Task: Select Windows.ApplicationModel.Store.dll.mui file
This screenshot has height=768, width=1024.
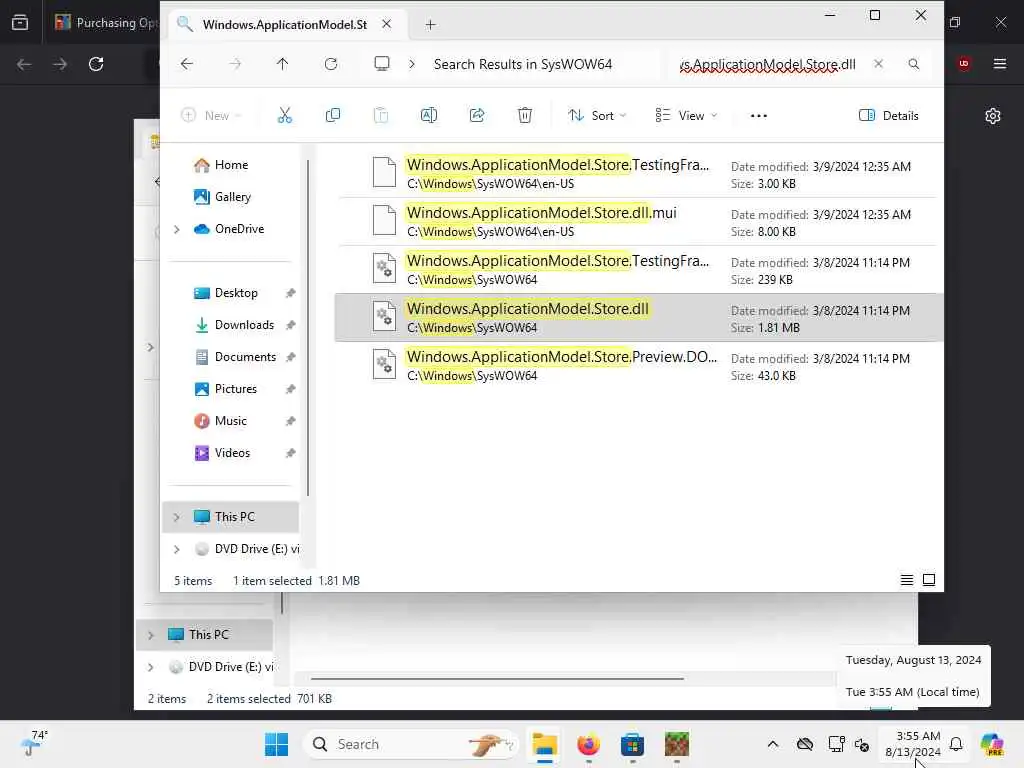Action: tap(639, 222)
